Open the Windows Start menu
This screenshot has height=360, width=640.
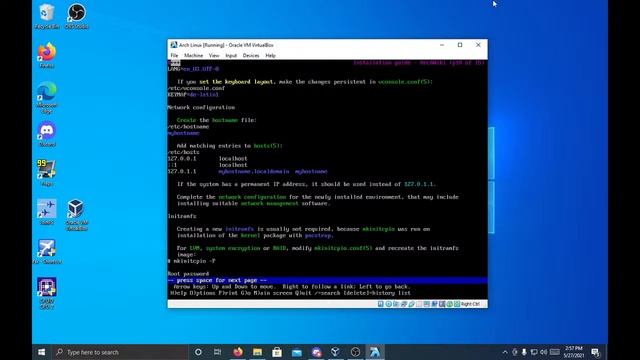click(42, 352)
